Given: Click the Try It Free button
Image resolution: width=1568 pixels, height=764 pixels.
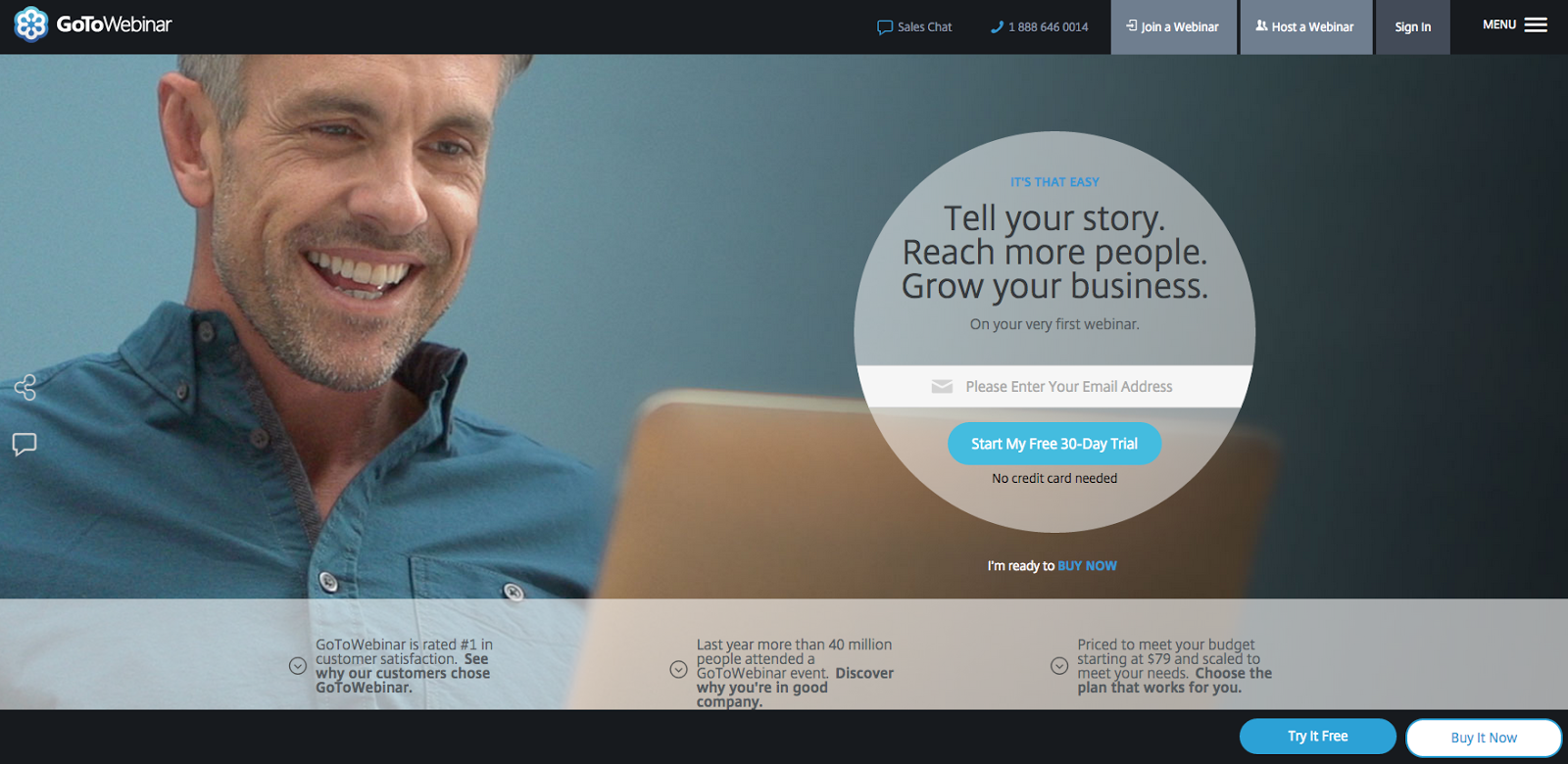Looking at the screenshot, I should click(1318, 737).
